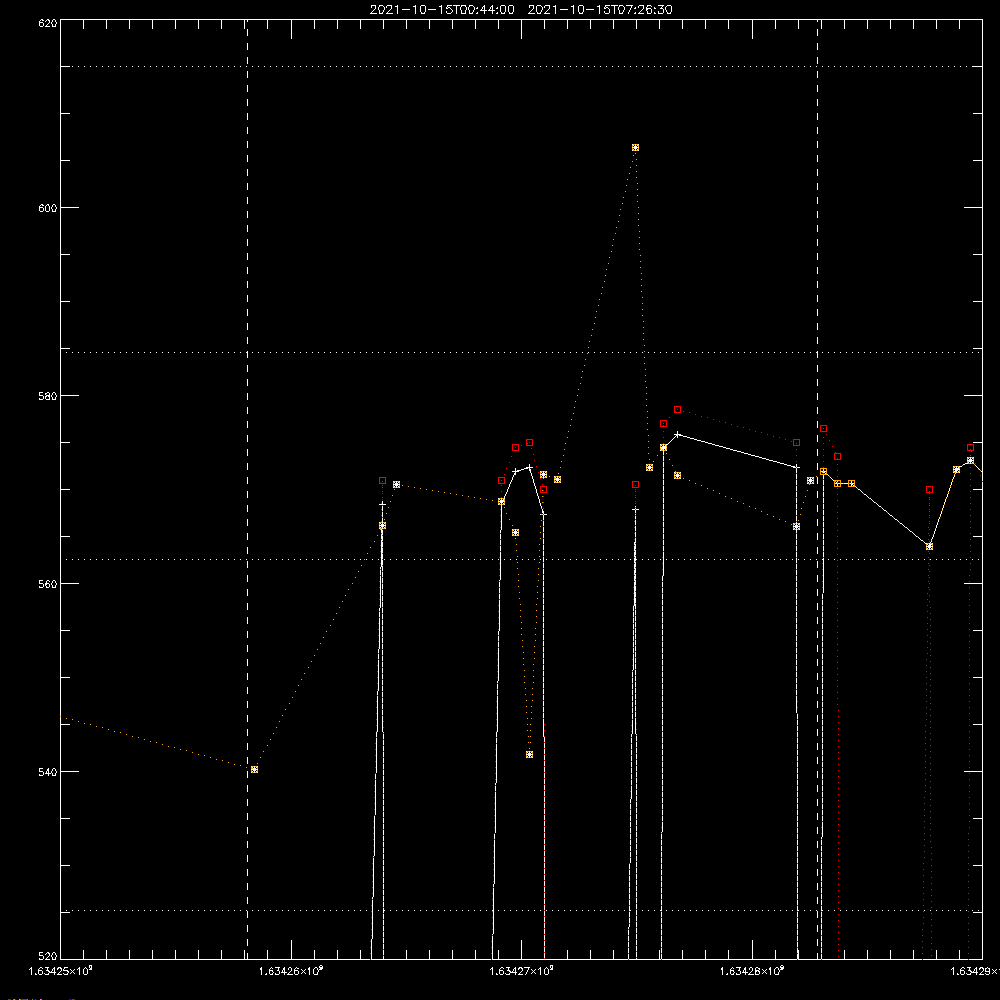Pick the orange dip marker near 542

(x=529, y=754)
